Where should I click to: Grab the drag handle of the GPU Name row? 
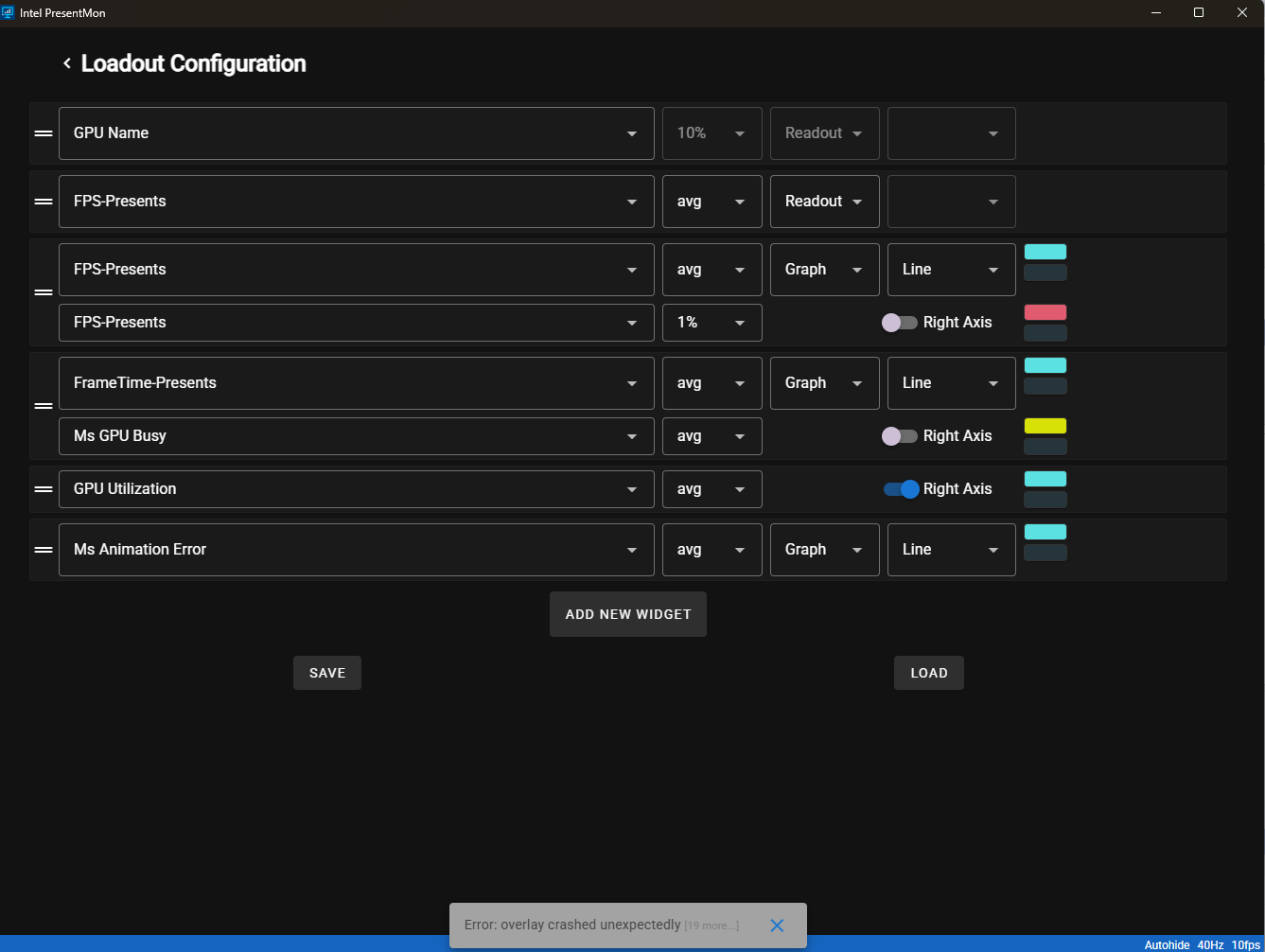pyautogui.click(x=44, y=133)
